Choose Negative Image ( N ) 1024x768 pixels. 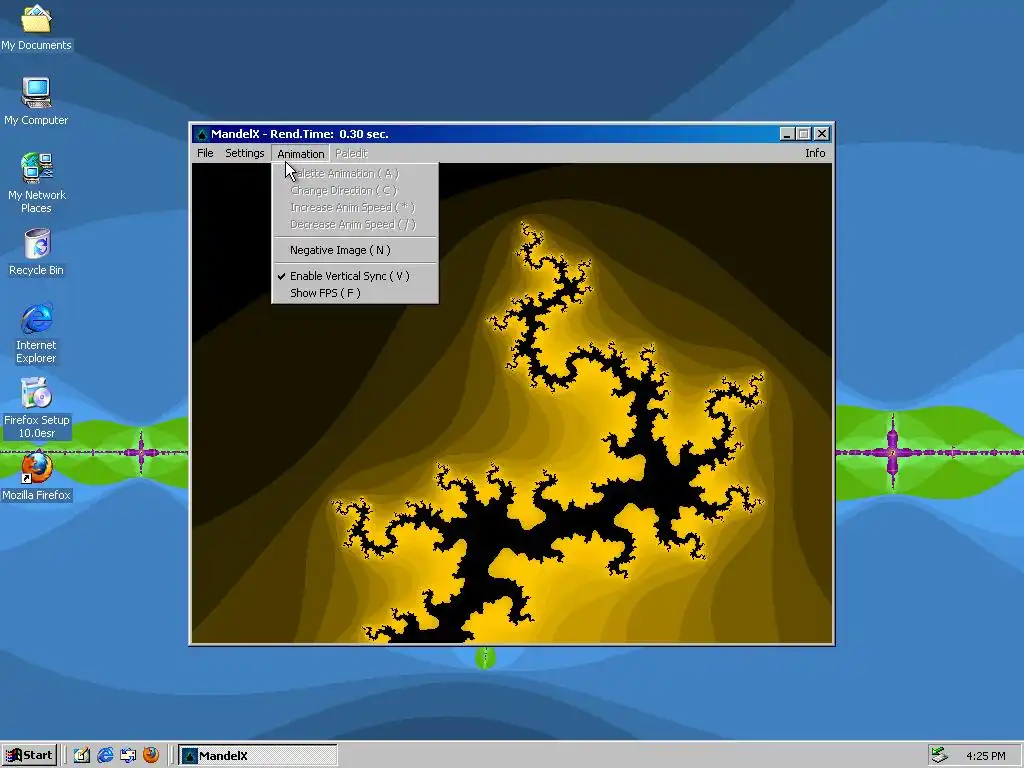point(355,250)
